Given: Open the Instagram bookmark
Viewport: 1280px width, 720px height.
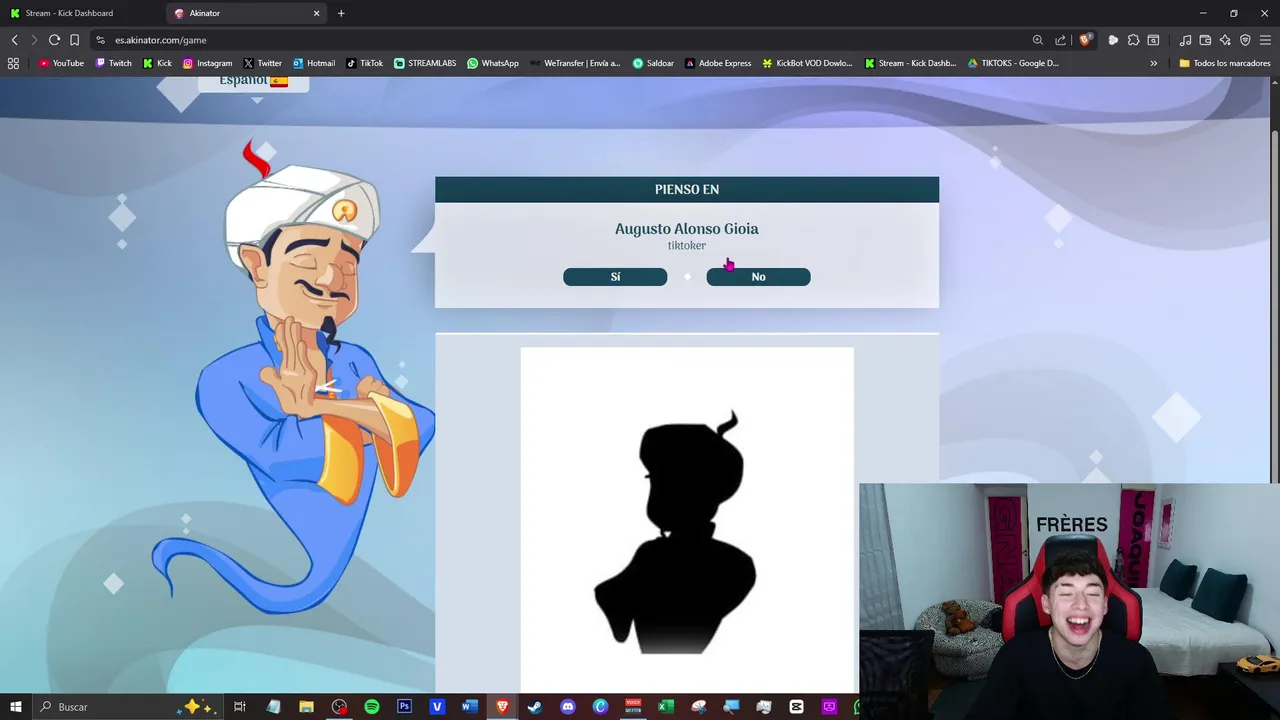Looking at the screenshot, I should click(x=207, y=63).
